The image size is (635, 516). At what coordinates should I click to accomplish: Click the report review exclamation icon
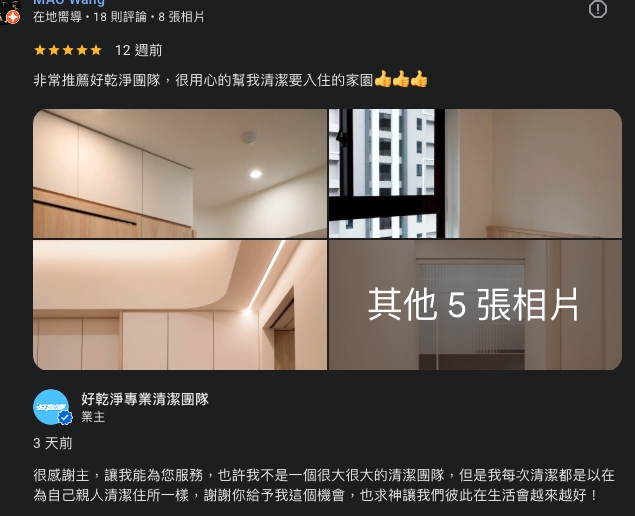(x=597, y=9)
